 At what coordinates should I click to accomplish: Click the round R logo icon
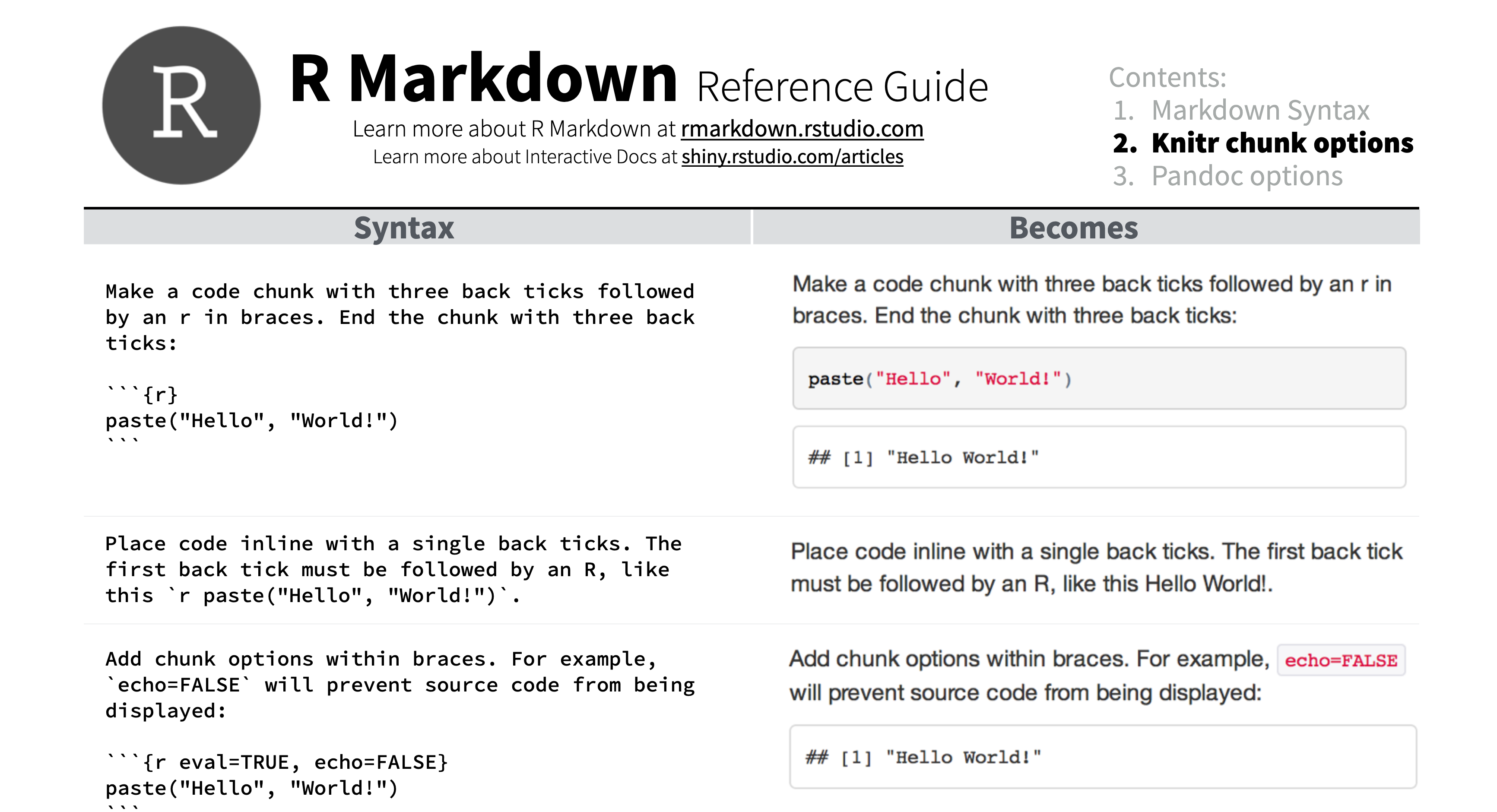tap(181, 105)
